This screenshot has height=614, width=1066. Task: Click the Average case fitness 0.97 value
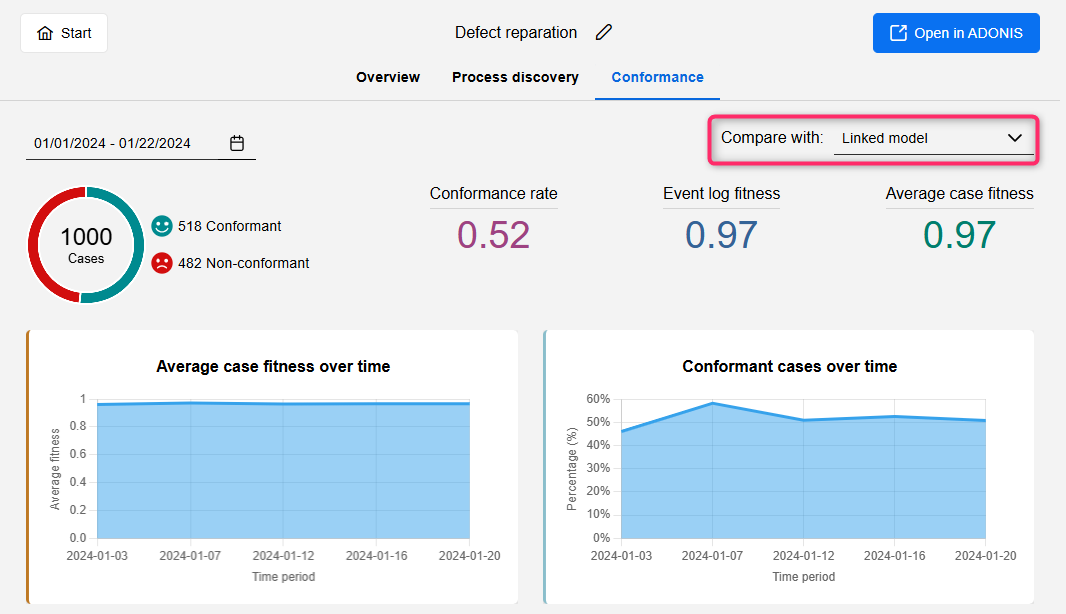[x=959, y=234]
